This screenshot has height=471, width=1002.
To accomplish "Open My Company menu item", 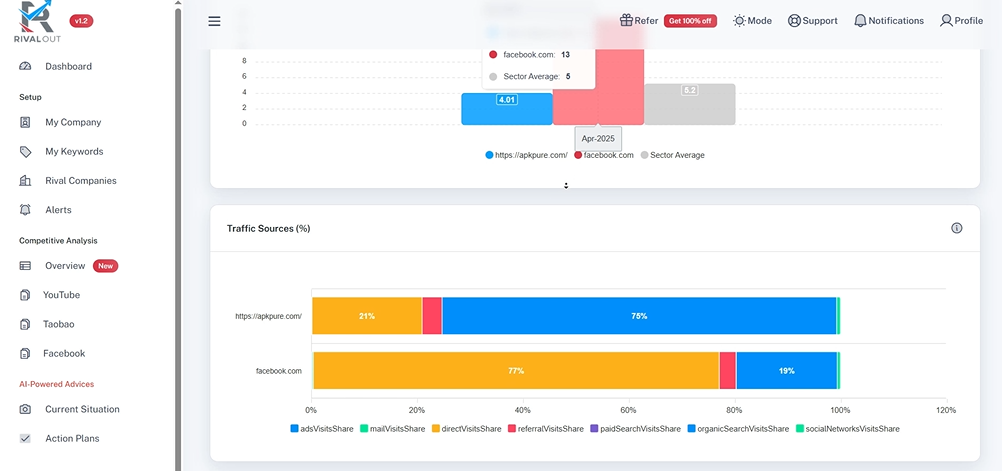I will tap(73, 122).
